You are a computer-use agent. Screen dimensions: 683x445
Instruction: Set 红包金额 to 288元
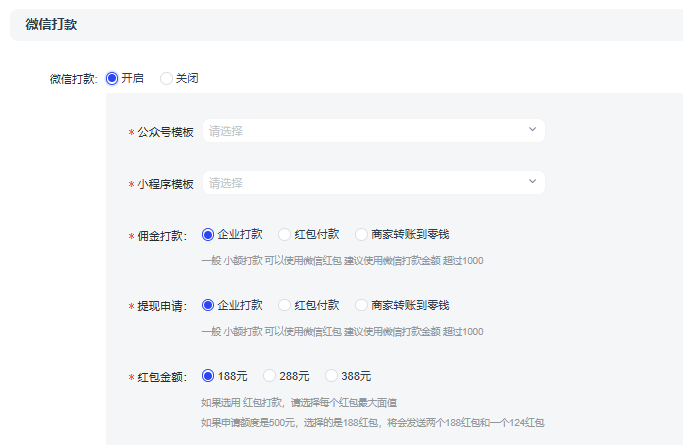click(269, 376)
